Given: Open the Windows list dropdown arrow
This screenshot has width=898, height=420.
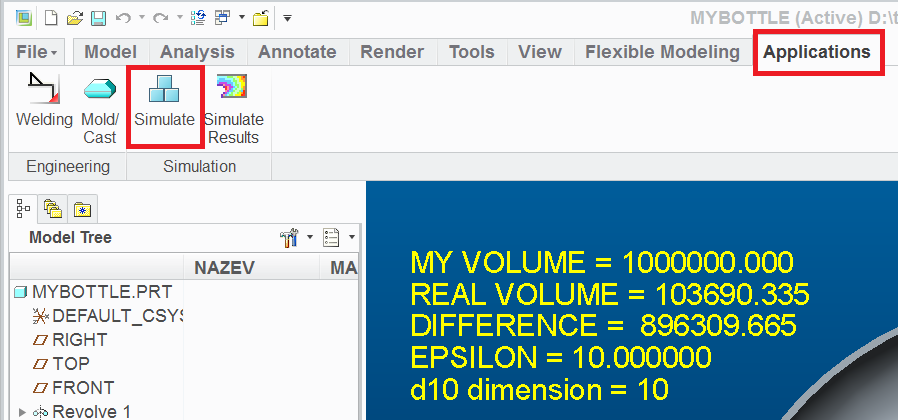Looking at the screenshot, I should 242,18.
